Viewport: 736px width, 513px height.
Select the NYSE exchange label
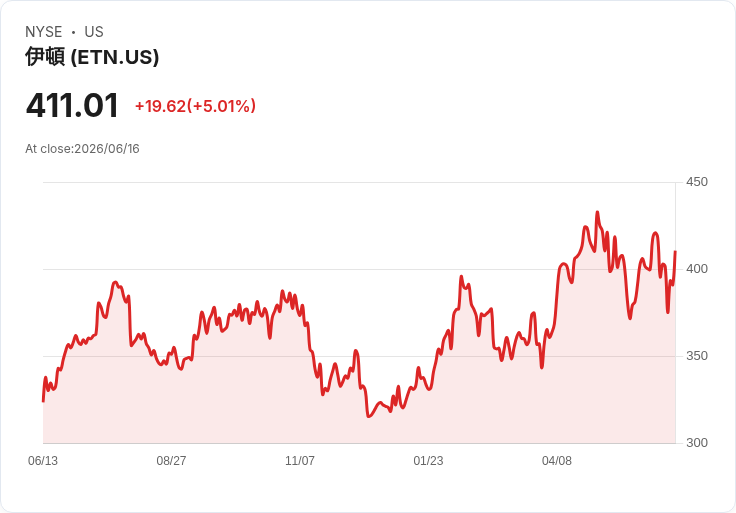click(44, 32)
